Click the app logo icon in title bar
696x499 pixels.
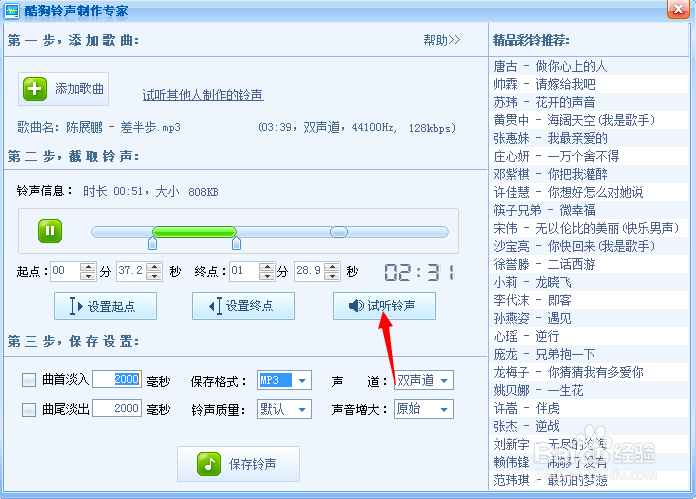click(x=12, y=10)
